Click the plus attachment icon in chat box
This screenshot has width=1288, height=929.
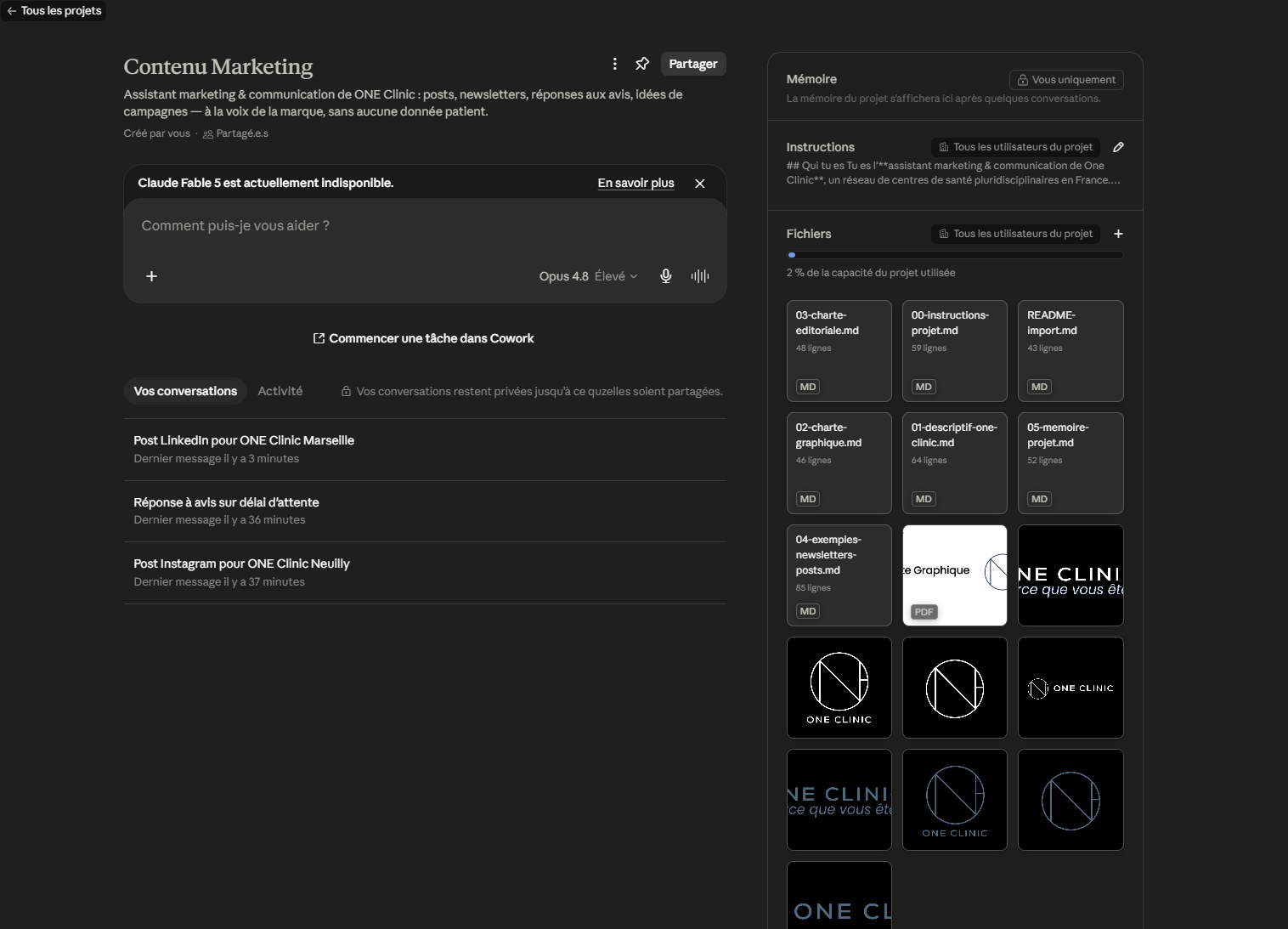coord(151,276)
